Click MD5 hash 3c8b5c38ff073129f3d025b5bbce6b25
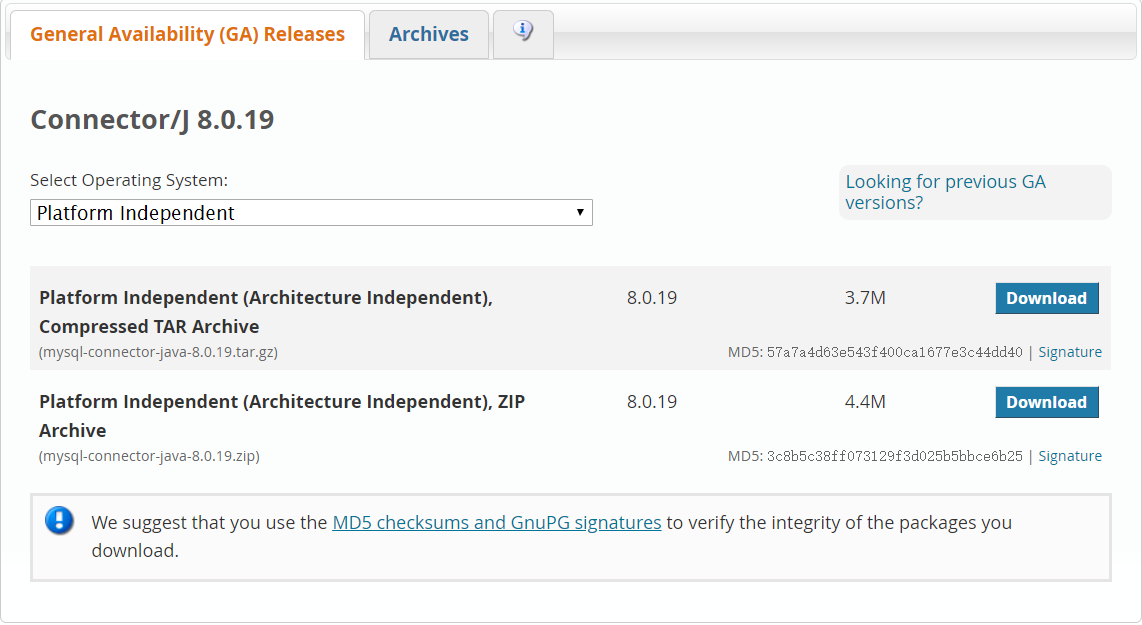Screen dimensions: 1142x625 (894, 457)
